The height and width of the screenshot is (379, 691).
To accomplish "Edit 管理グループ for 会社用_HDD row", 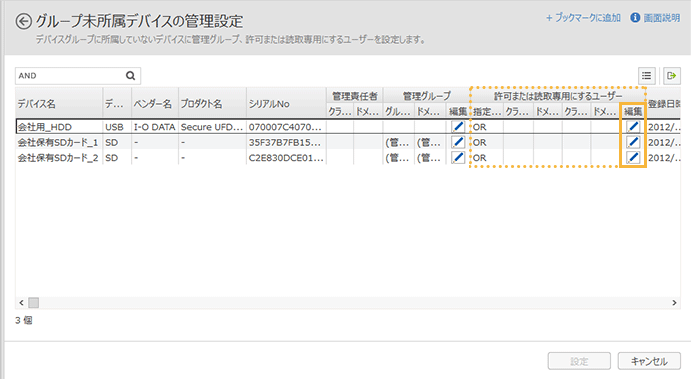I will pyautogui.click(x=458, y=127).
